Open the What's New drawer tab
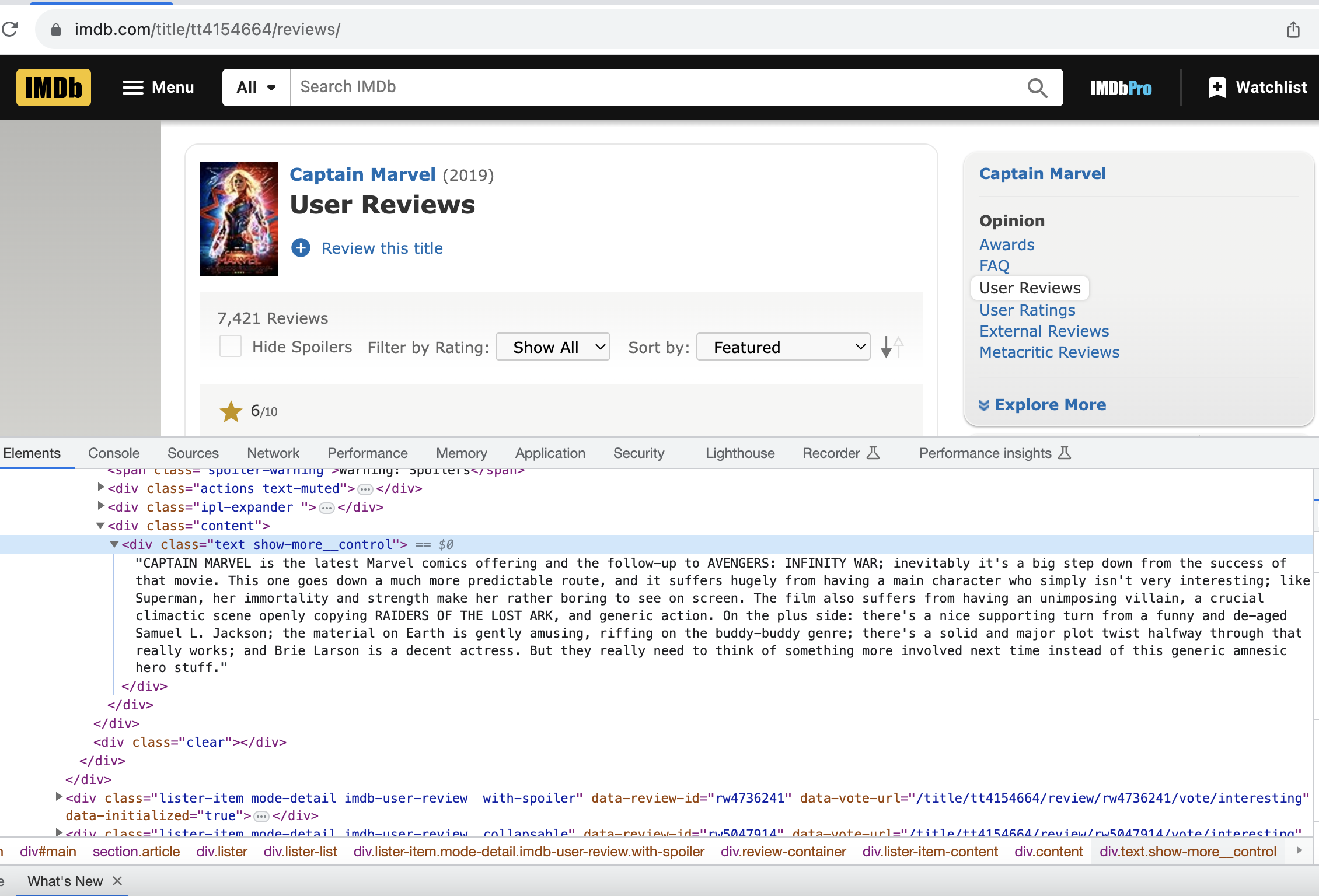 click(65, 881)
